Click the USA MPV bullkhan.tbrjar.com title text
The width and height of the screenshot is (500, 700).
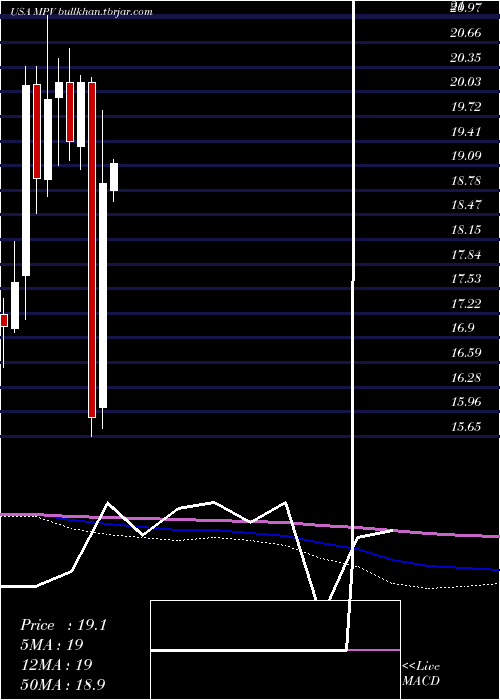pos(81,12)
